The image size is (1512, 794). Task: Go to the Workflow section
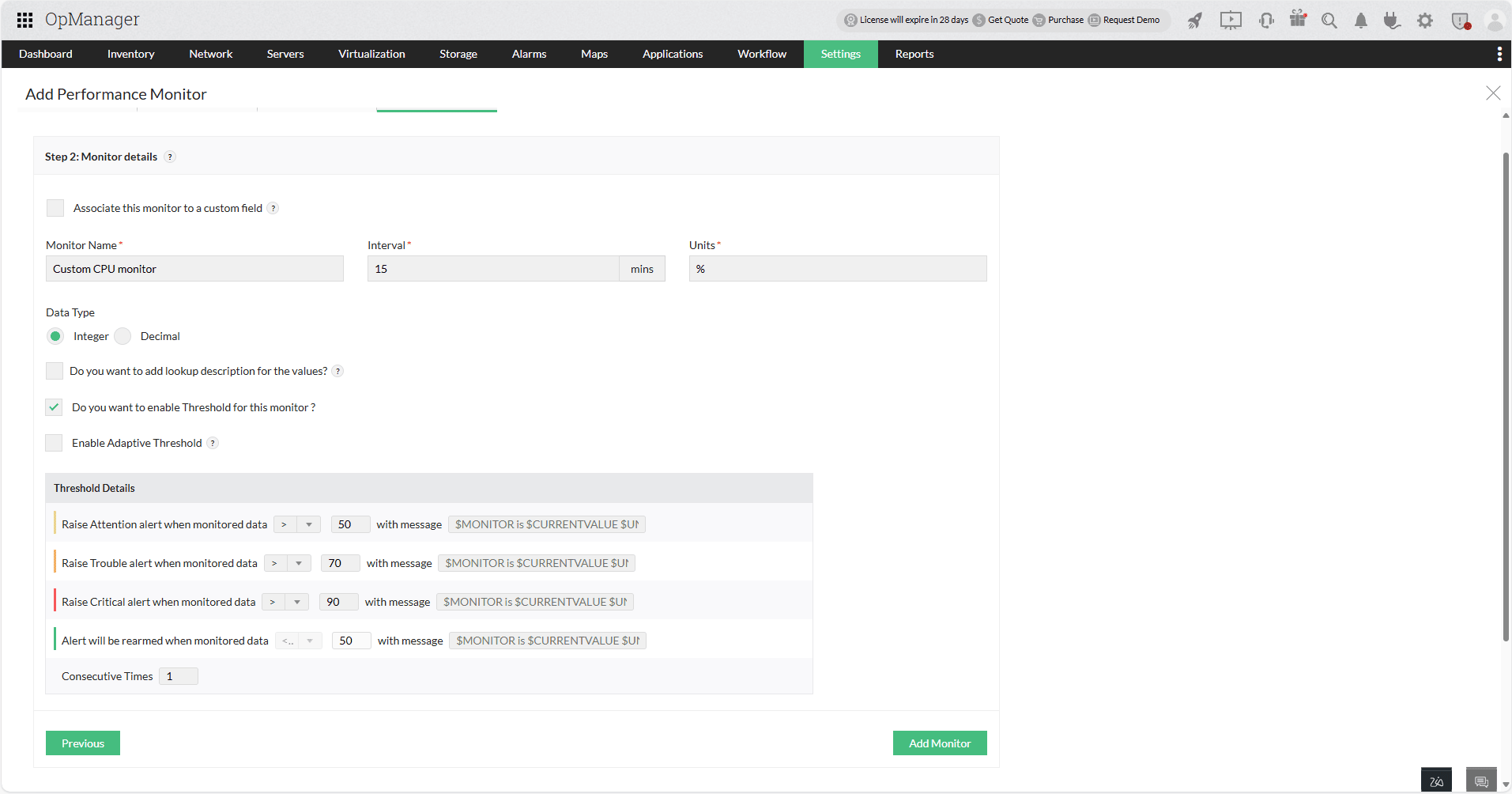(x=760, y=54)
